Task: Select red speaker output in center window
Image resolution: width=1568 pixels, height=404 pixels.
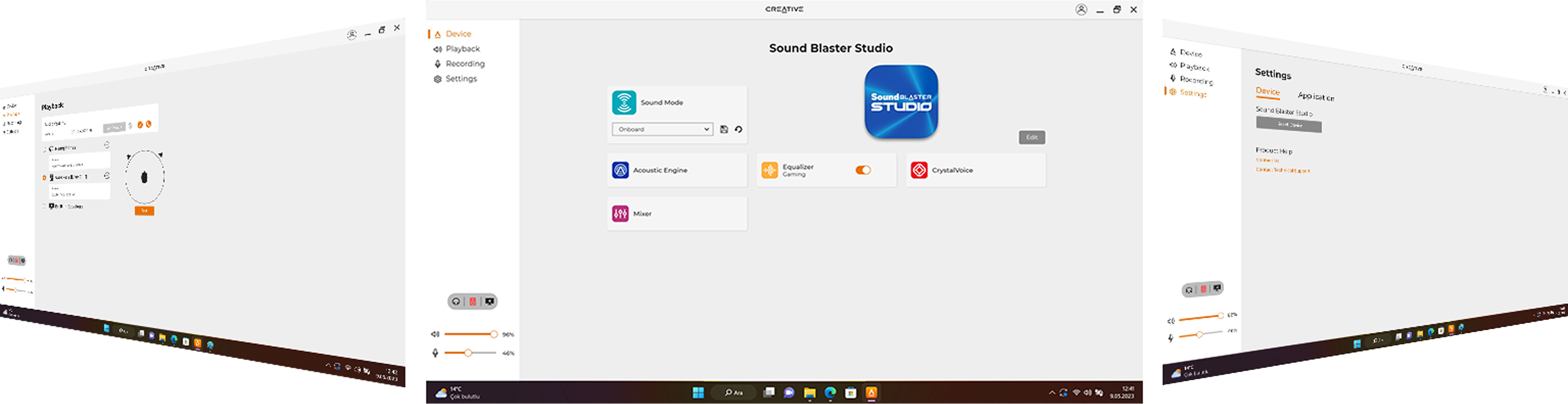Action: coord(472,302)
